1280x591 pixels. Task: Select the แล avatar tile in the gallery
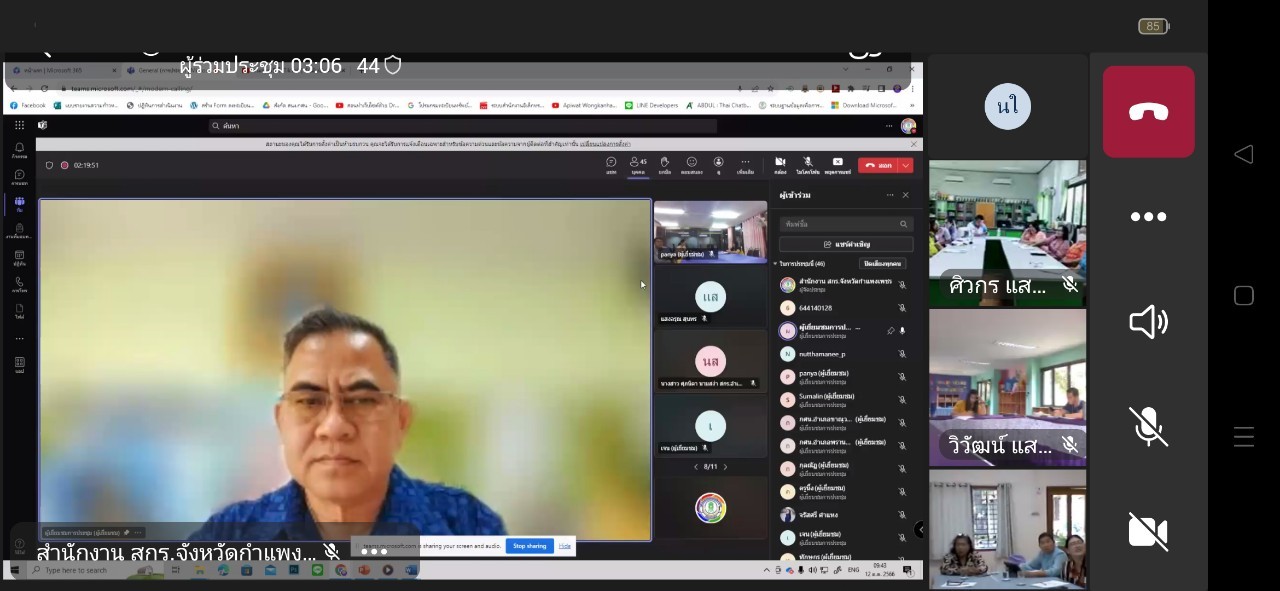(x=710, y=297)
